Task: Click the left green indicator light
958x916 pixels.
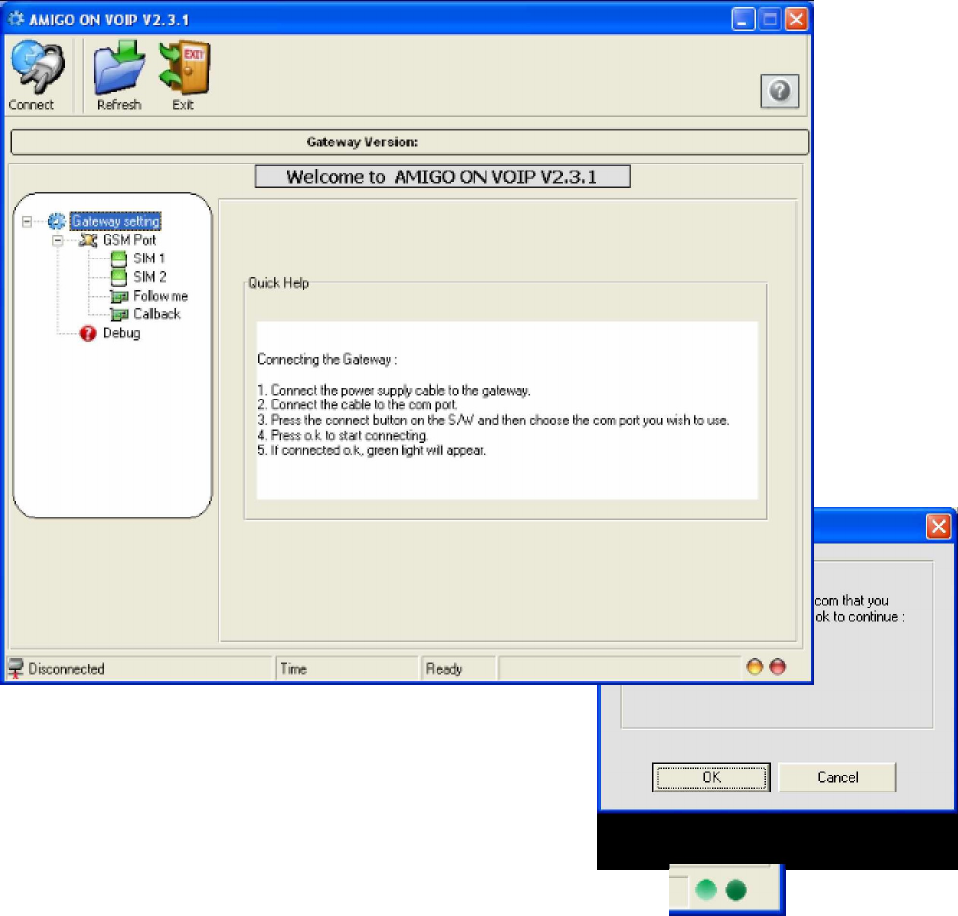Action: point(706,890)
